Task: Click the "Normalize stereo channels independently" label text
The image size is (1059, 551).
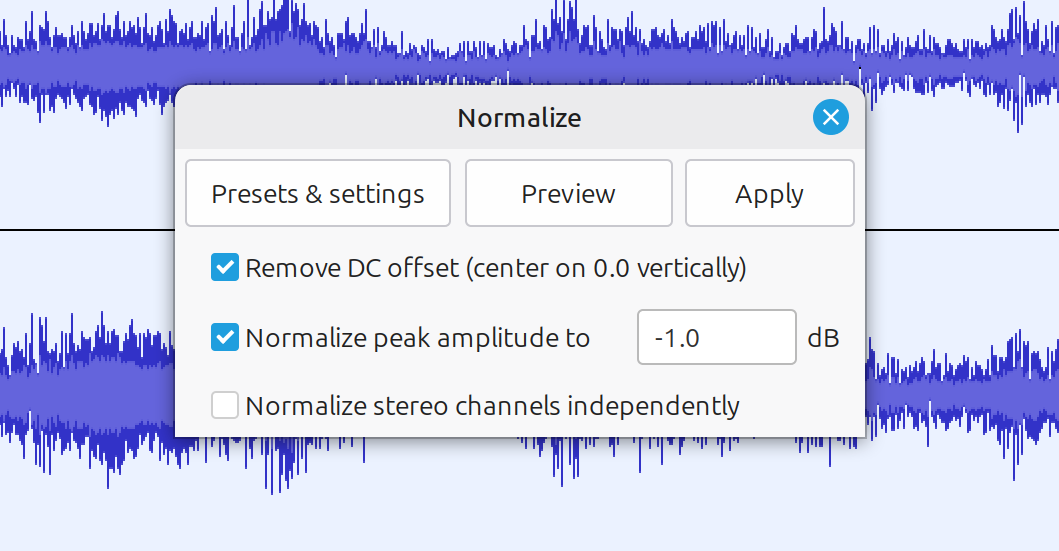Action: (x=492, y=406)
